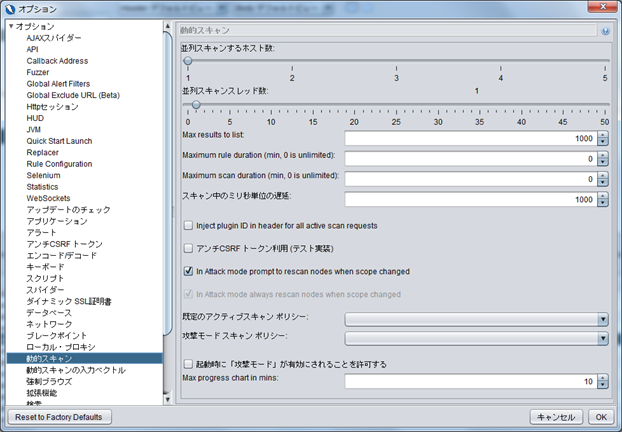
Task: Confirm with the OK button
Action: coord(601,417)
